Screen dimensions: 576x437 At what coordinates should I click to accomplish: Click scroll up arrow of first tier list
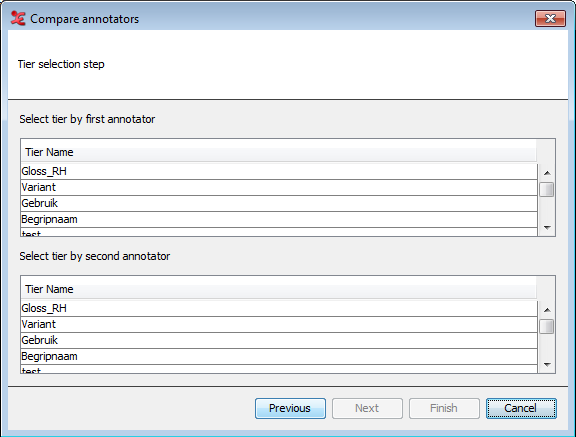point(547,173)
